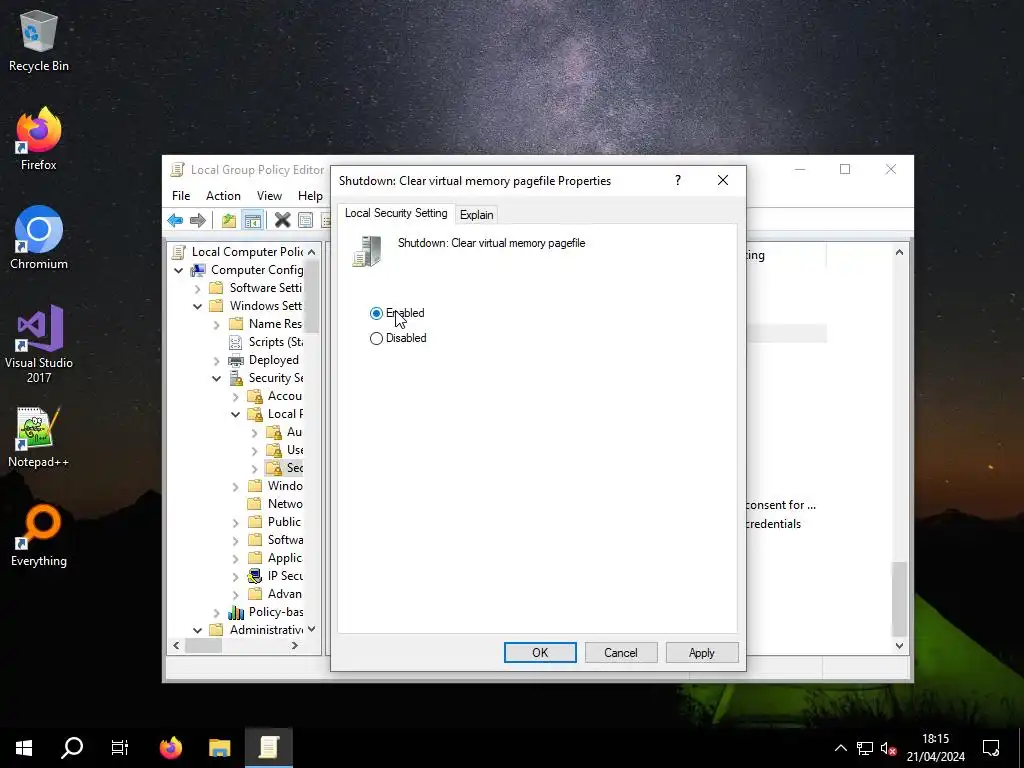Open the File menu in Group Policy Editor

pyautogui.click(x=181, y=196)
